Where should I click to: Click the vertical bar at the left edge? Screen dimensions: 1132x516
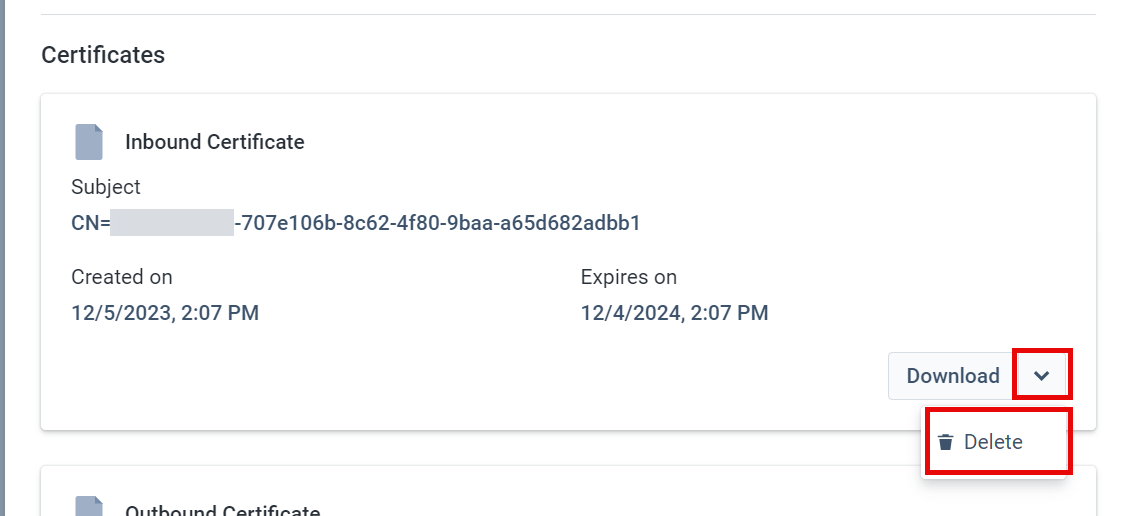click(x=2, y=258)
